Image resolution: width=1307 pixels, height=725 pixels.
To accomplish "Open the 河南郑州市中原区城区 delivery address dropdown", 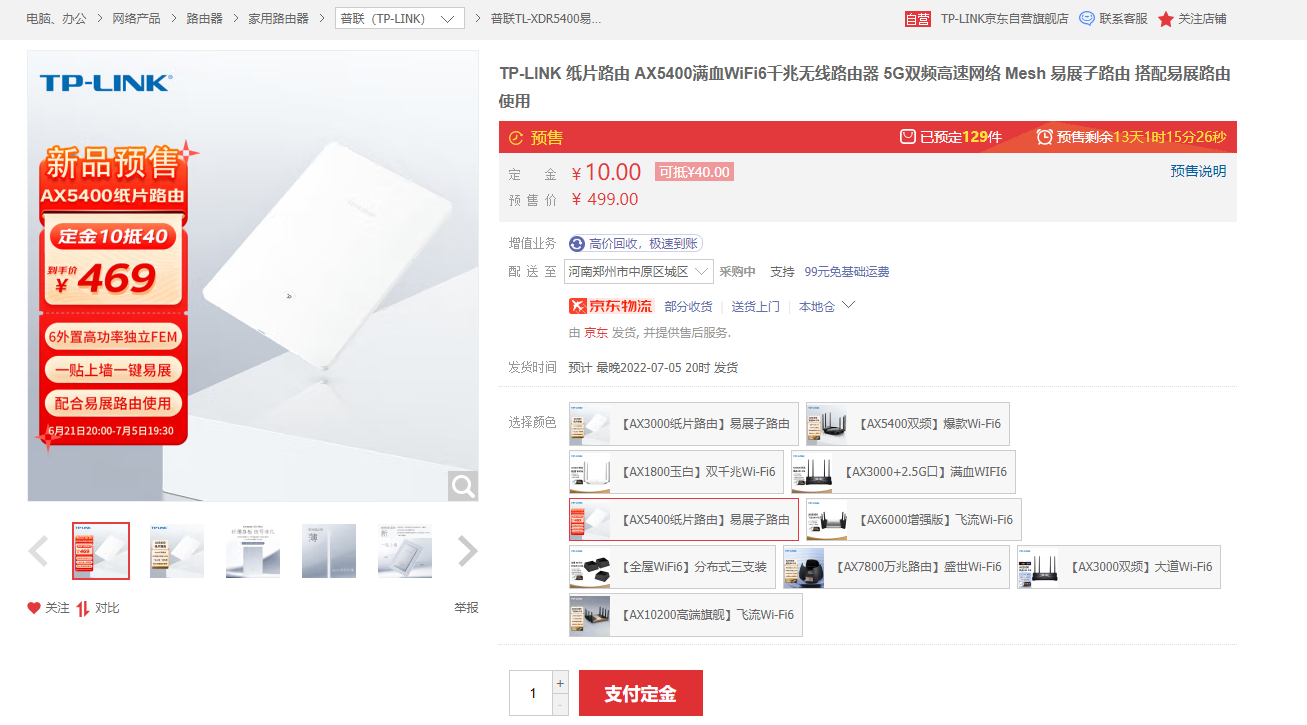I will 639,272.
